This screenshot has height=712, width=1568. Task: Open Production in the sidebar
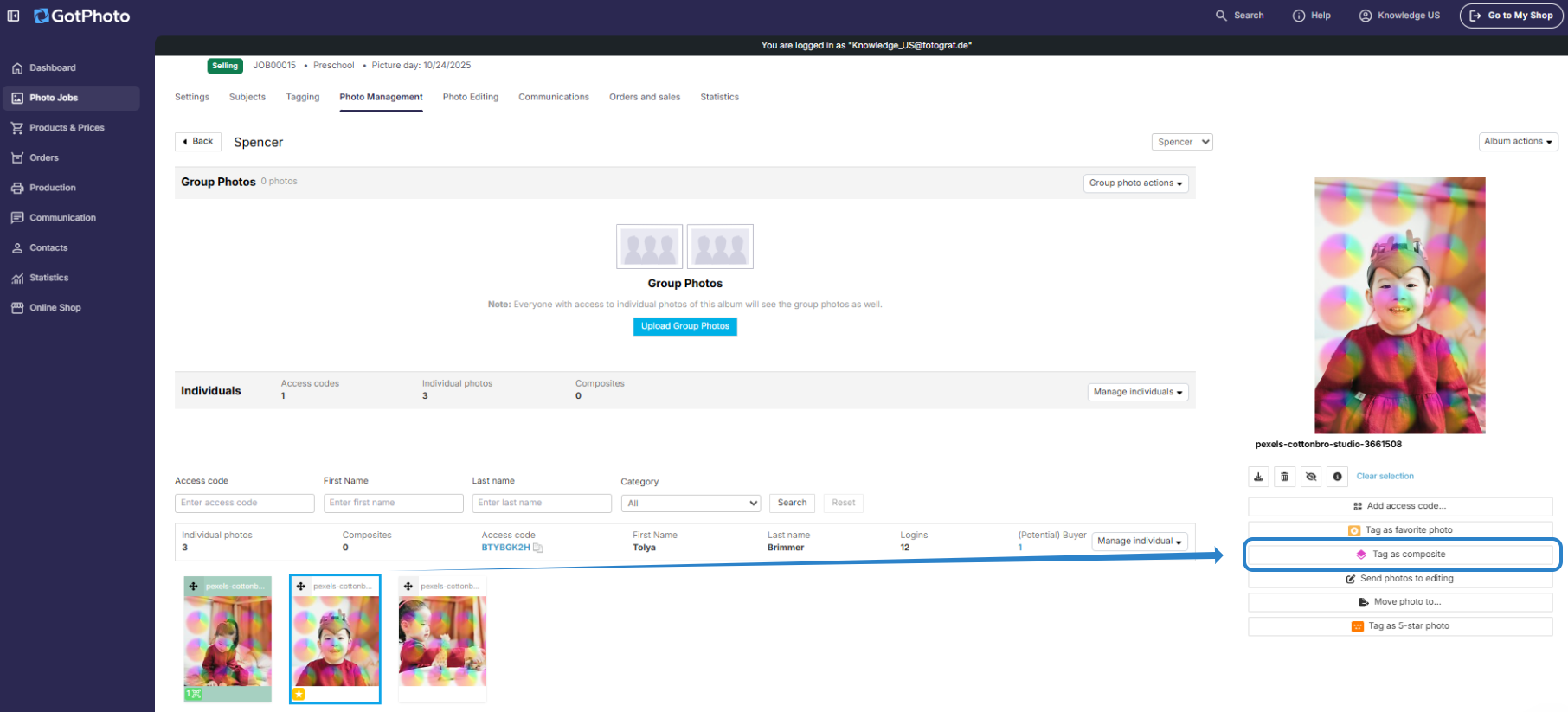coord(52,188)
